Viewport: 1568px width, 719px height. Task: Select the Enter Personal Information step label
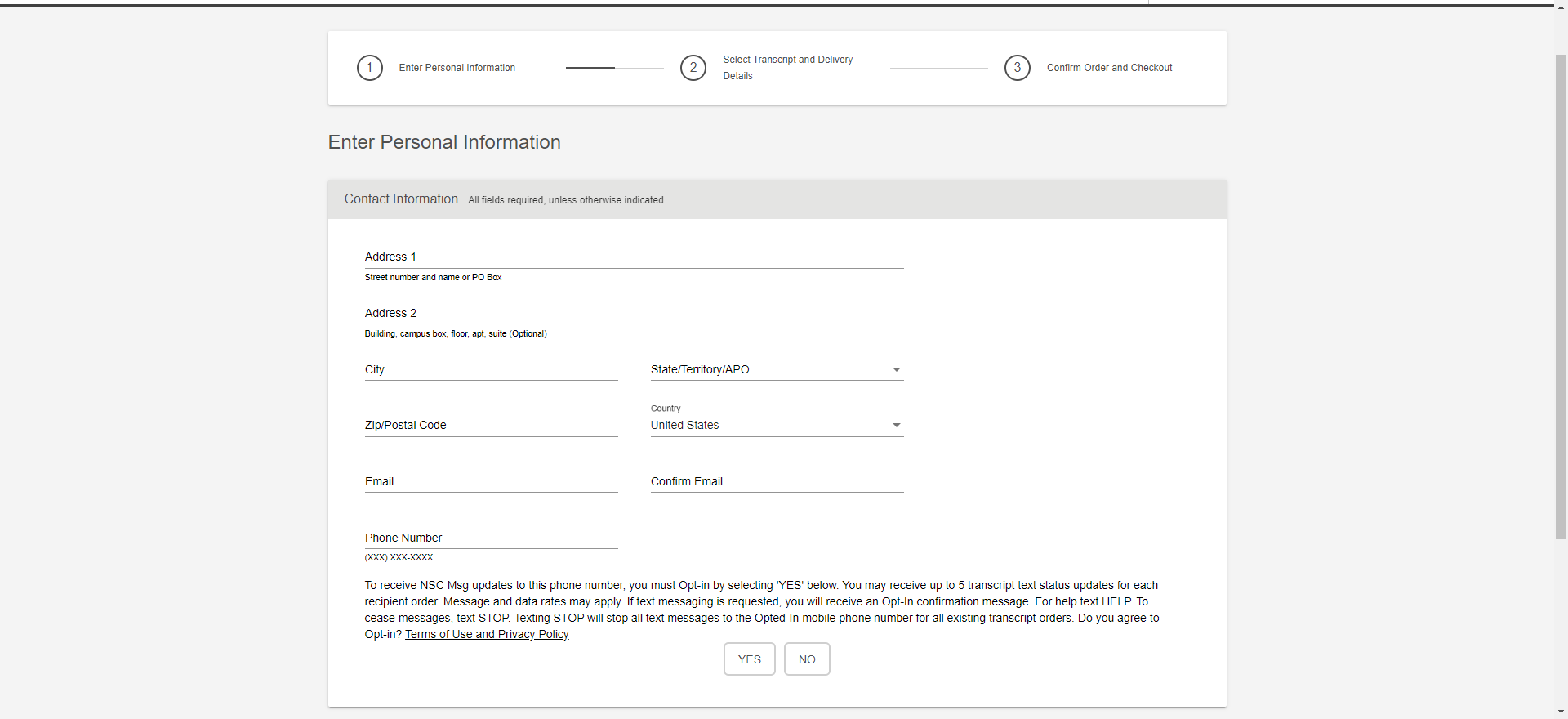457,68
